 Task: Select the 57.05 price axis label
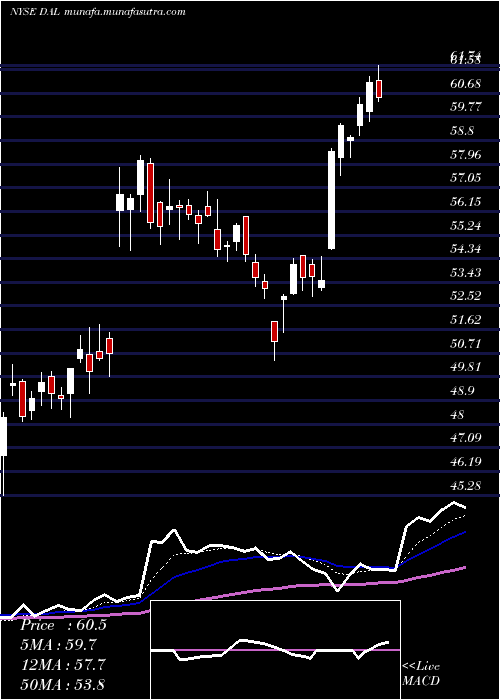pyautogui.click(x=466, y=178)
